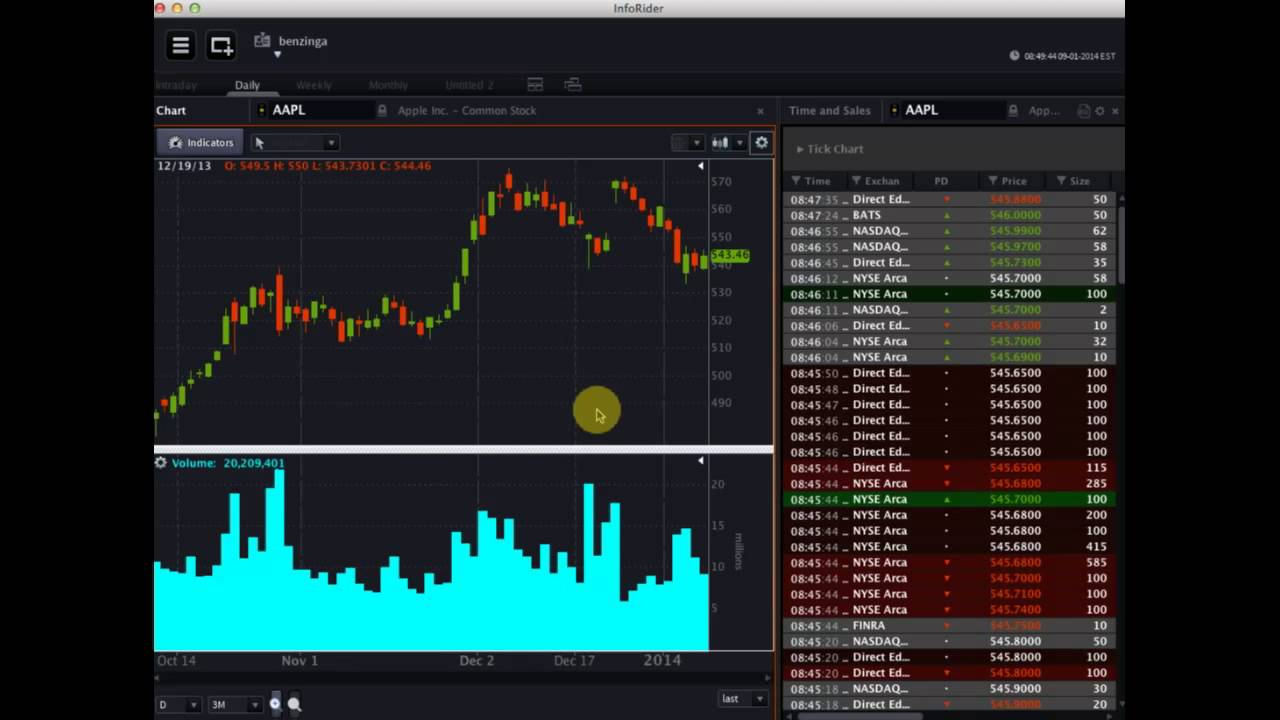Open the D interval dropdown

click(x=178, y=705)
